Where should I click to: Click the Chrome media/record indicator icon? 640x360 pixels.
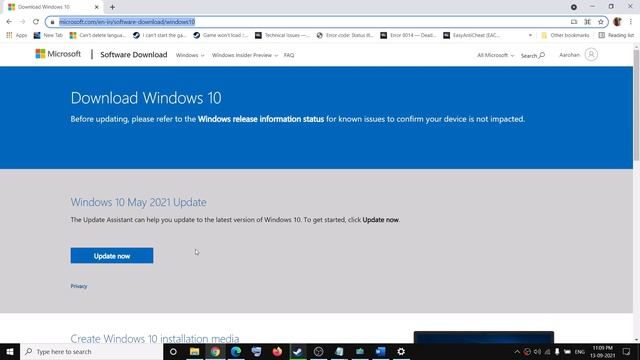point(574,7)
